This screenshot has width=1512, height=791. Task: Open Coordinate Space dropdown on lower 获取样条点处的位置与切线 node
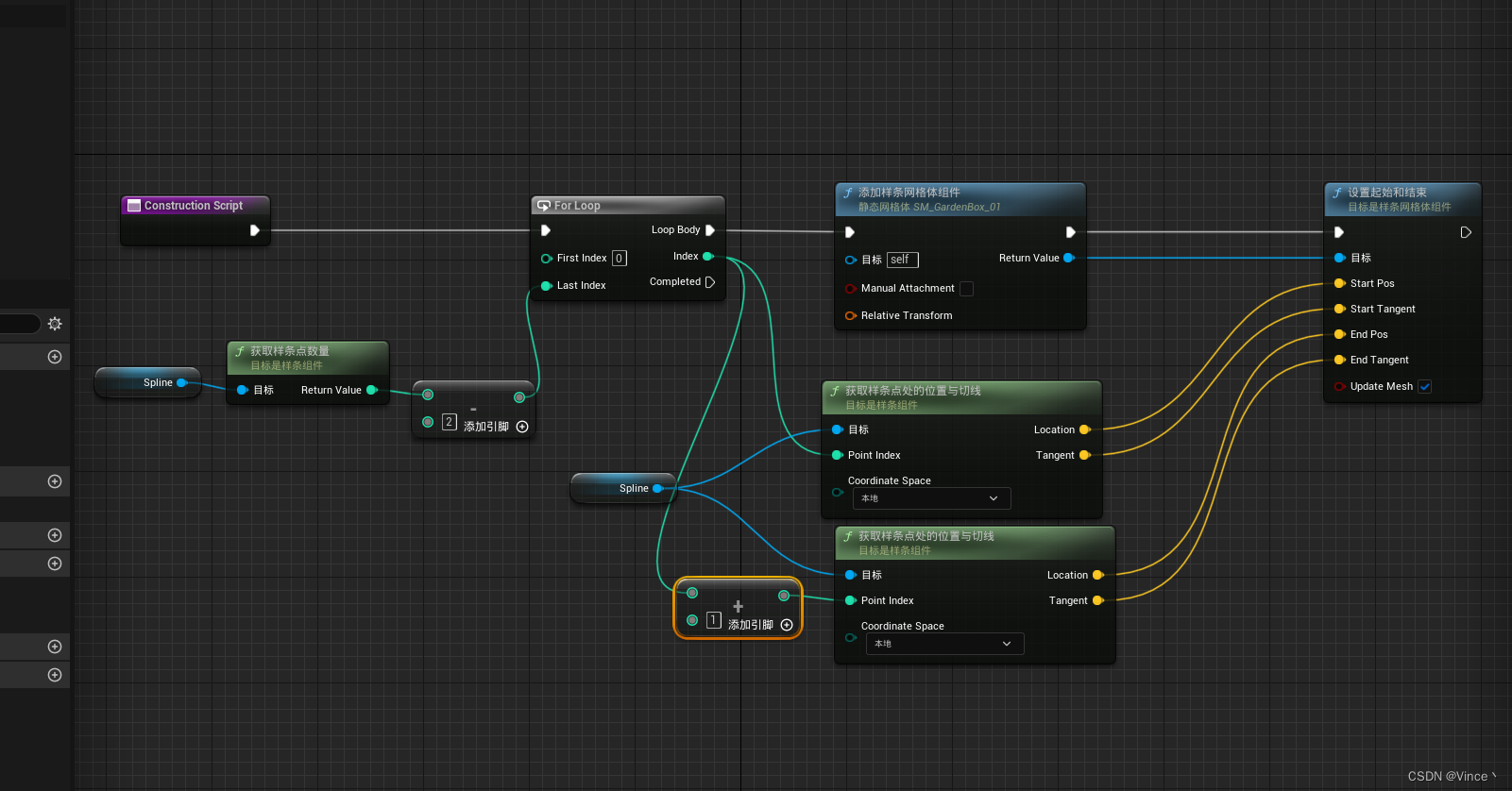944,644
